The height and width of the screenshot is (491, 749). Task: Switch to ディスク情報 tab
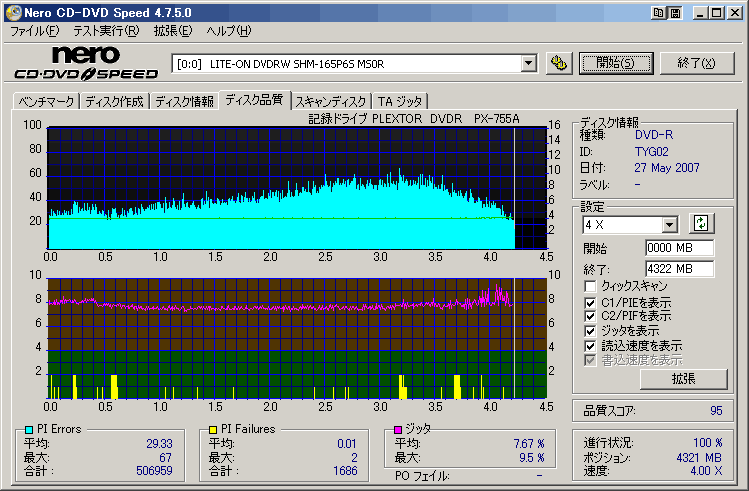(x=184, y=102)
